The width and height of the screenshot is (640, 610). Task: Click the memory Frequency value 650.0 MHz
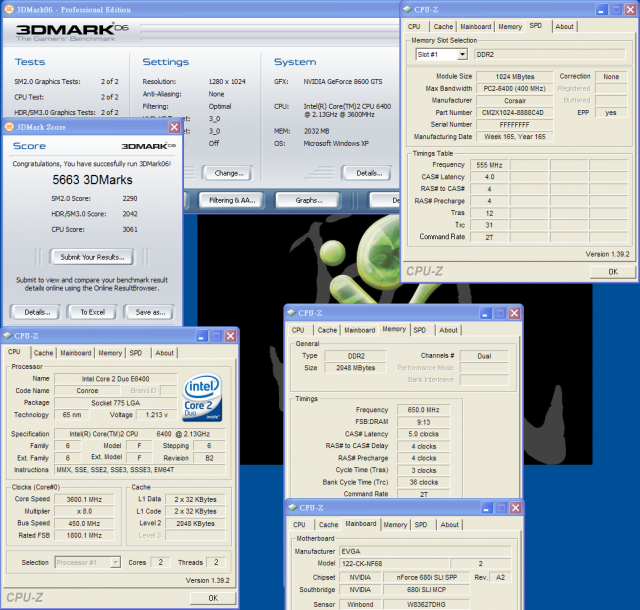click(423, 410)
